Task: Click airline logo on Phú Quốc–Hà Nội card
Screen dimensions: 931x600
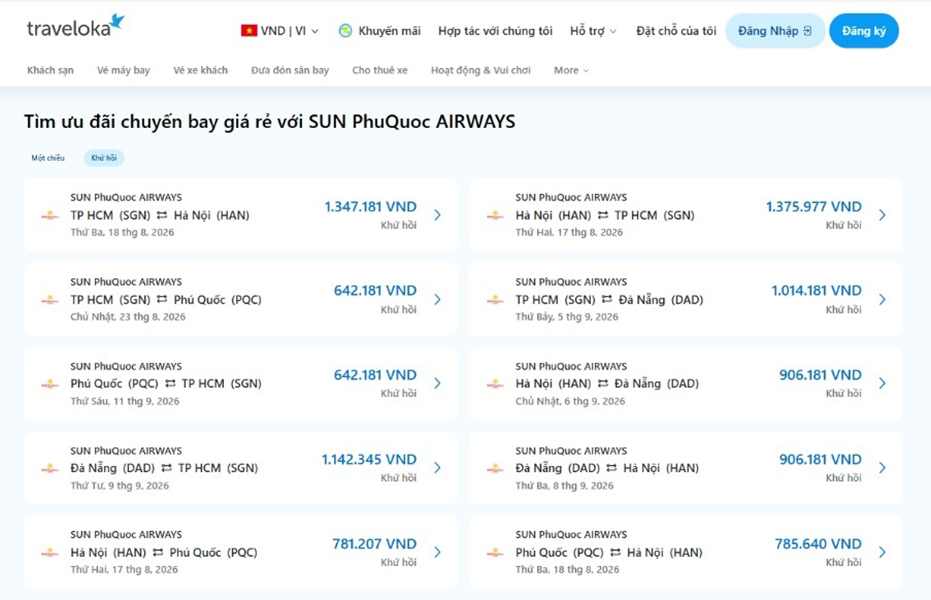Action: (x=495, y=553)
